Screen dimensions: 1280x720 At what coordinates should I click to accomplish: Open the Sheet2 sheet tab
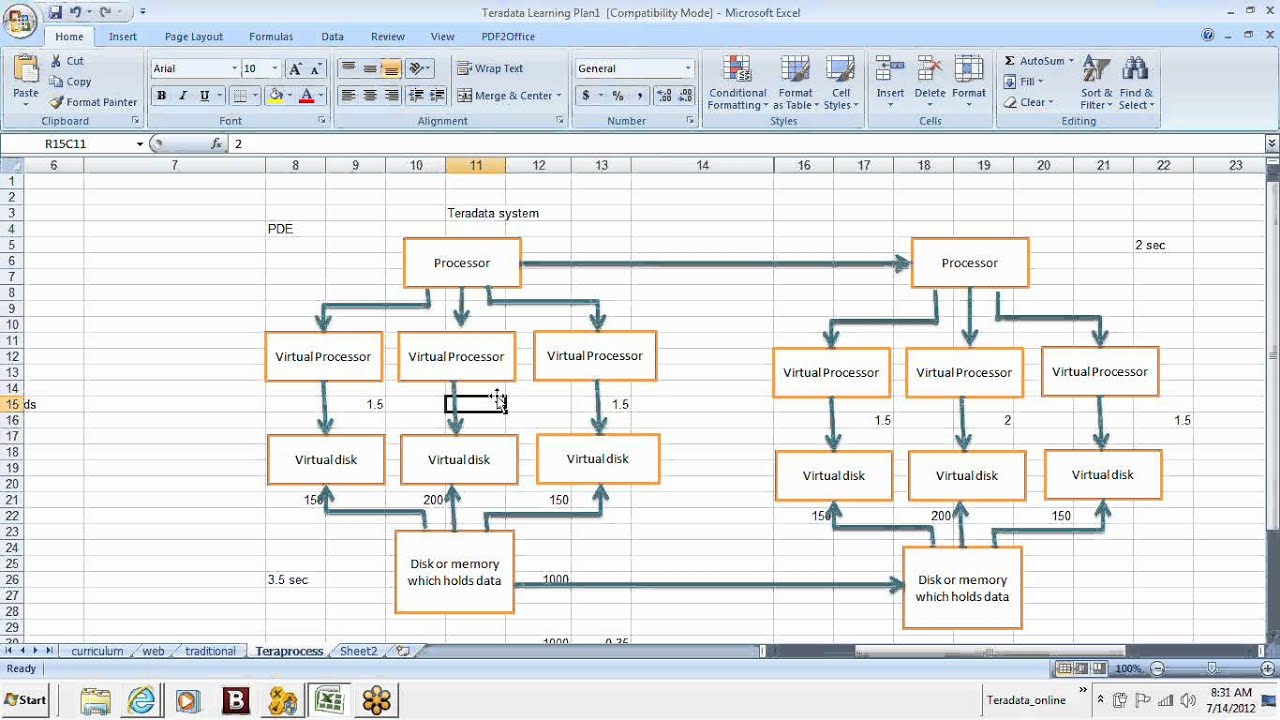pyautogui.click(x=358, y=651)
